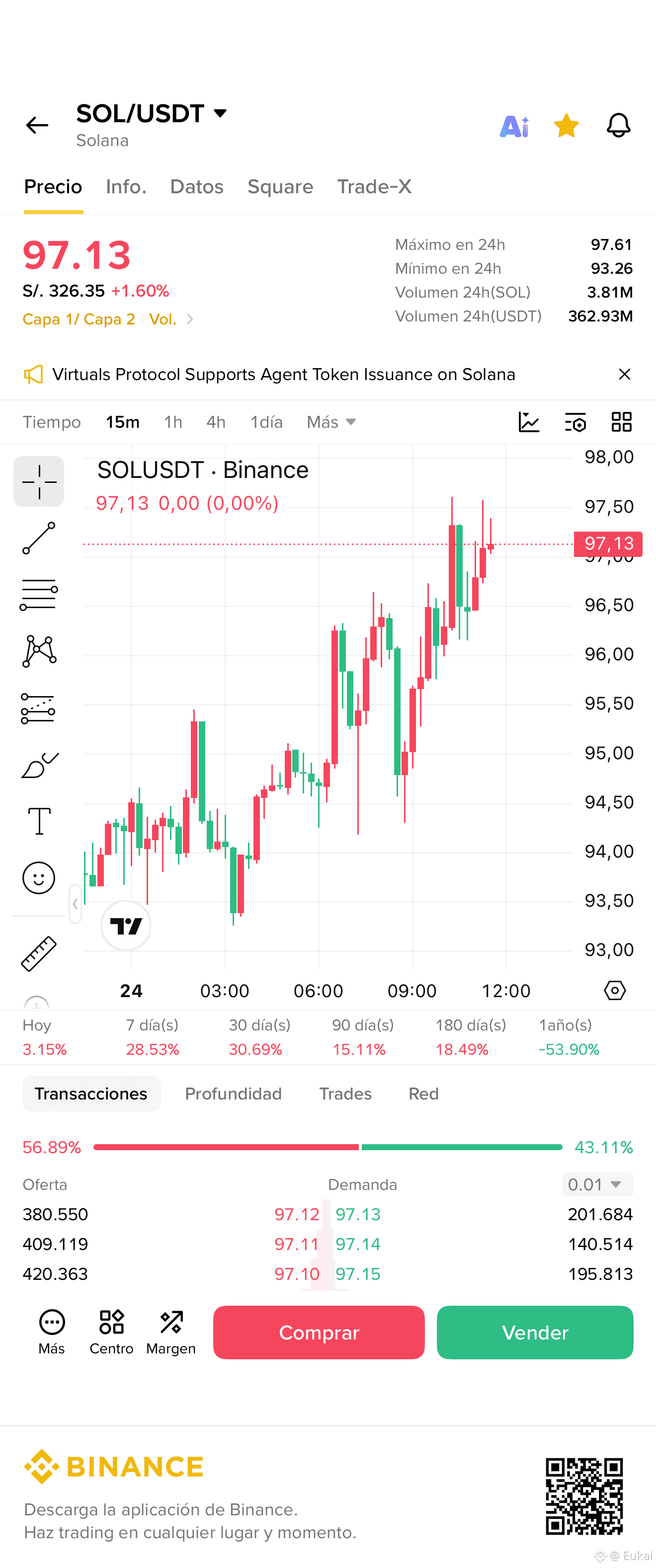This screenshot has width=656, height=1568.
Task: Open the Más menu icon
Action: [x=52, y=1332]
